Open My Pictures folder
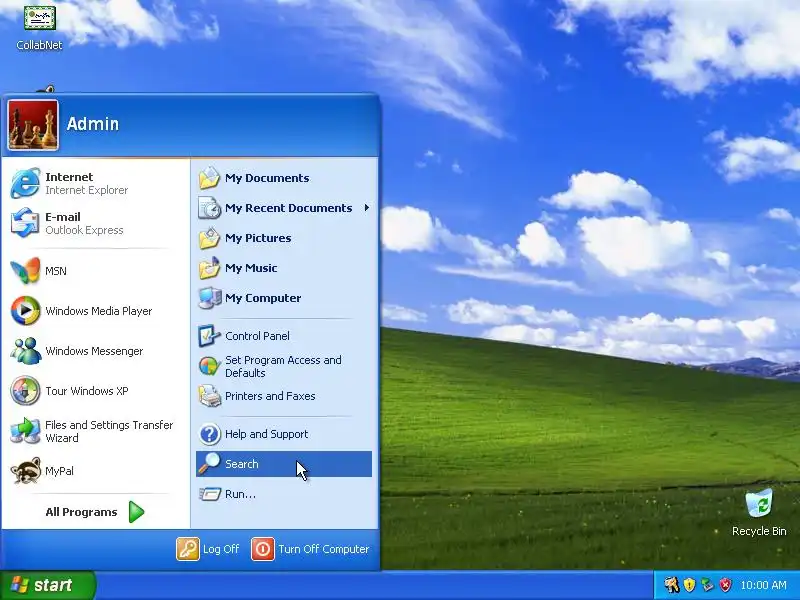The height and width of the screenshot is (600, 800). [284, 238]
